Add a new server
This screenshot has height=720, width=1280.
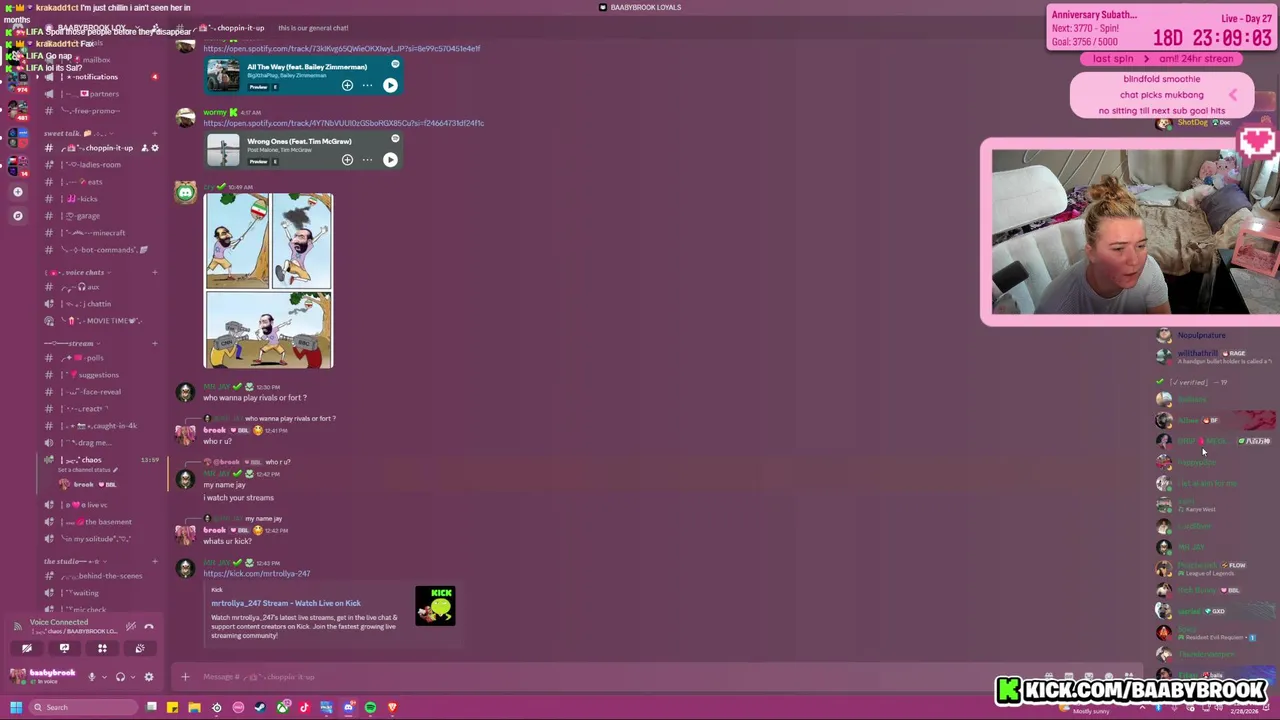(17, 191)
